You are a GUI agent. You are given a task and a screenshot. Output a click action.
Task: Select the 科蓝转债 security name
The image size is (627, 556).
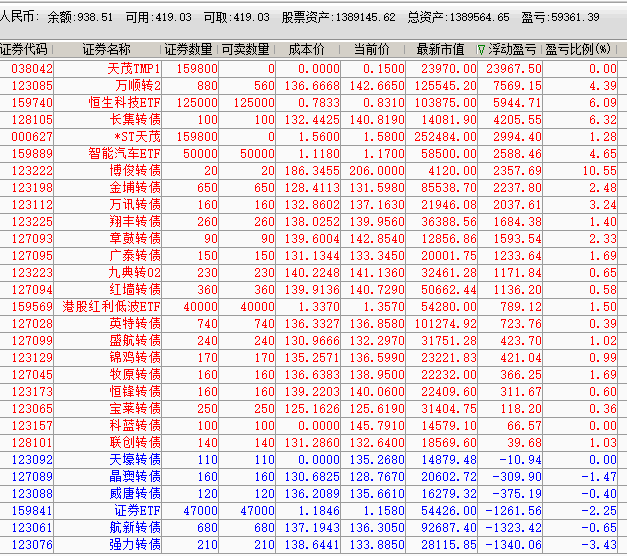tap(135, 426)
